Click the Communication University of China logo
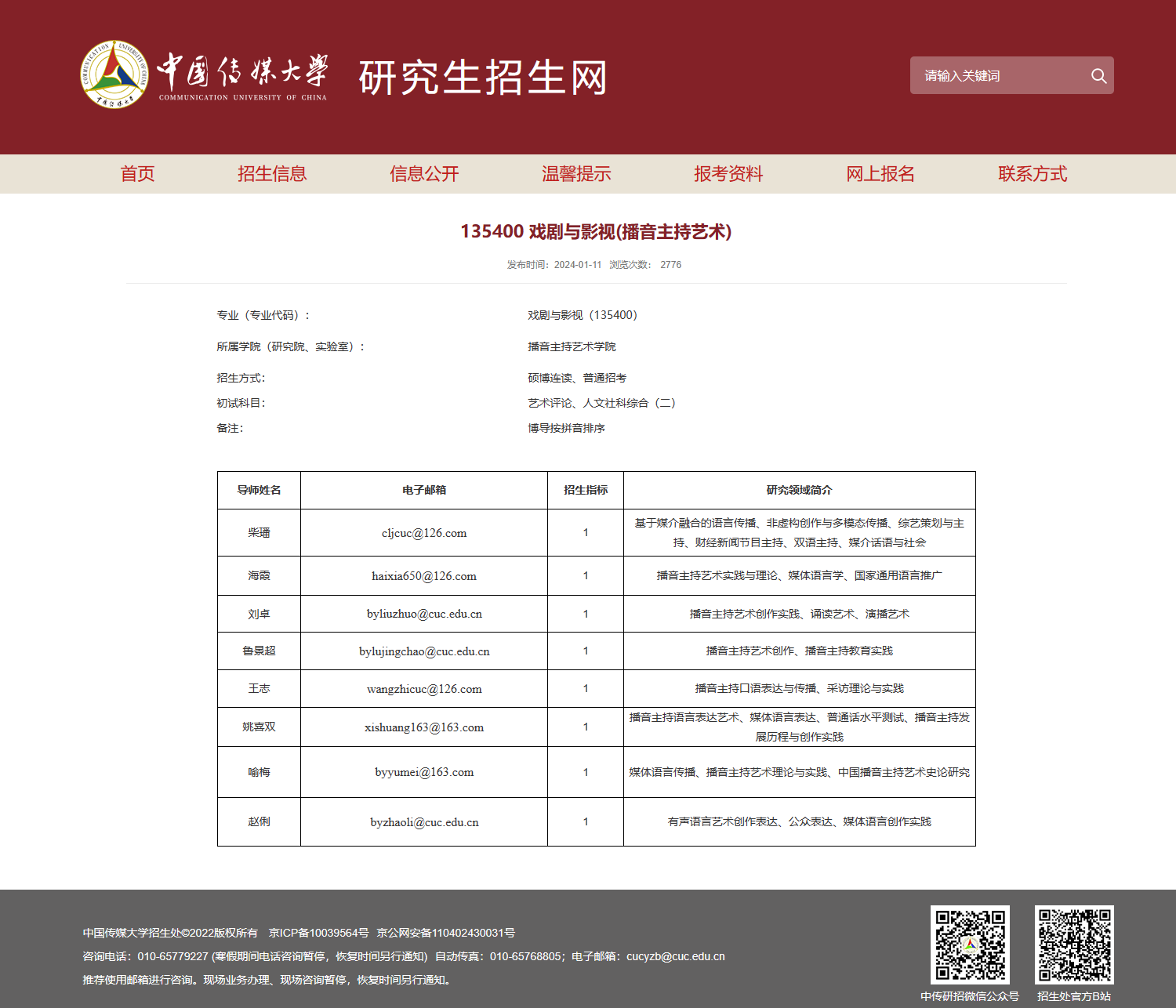The height and width of the screenshot is (1008, 1176). coord(204,75)
